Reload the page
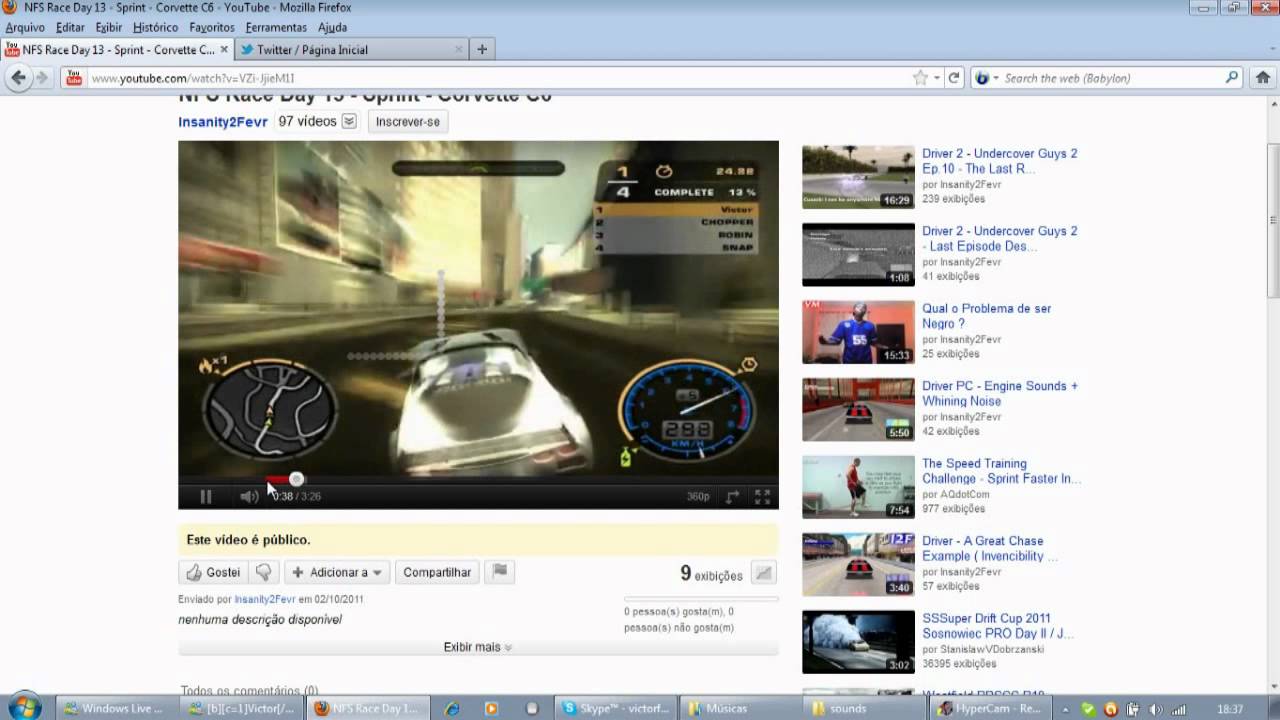The image size is (1280, 720). click(x=954, y=78)
